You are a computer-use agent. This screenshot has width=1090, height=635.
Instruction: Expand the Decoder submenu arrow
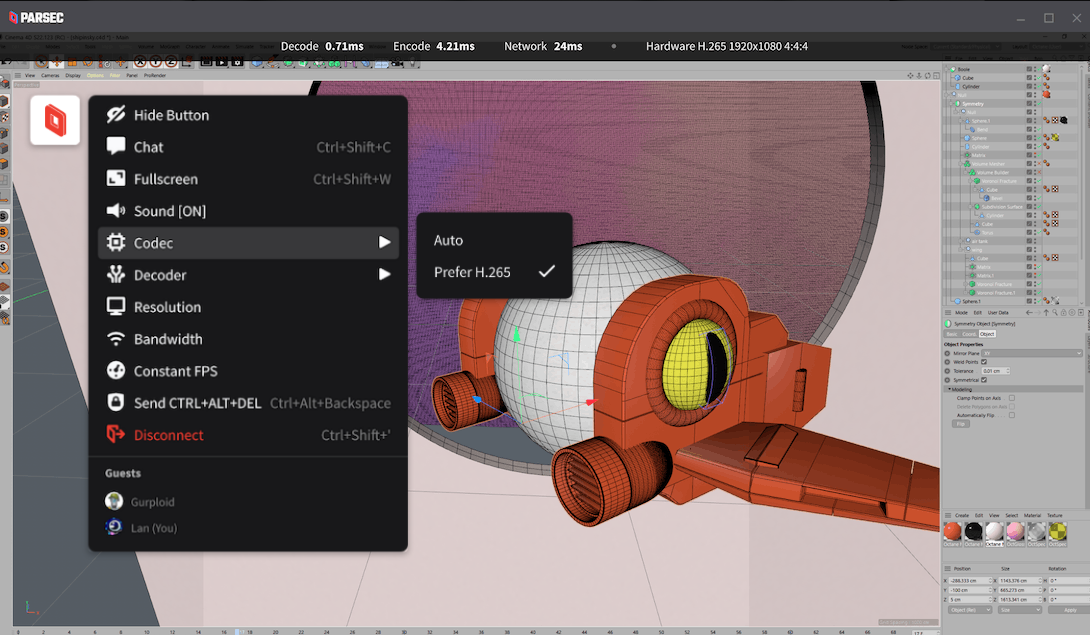click(384, 275)
